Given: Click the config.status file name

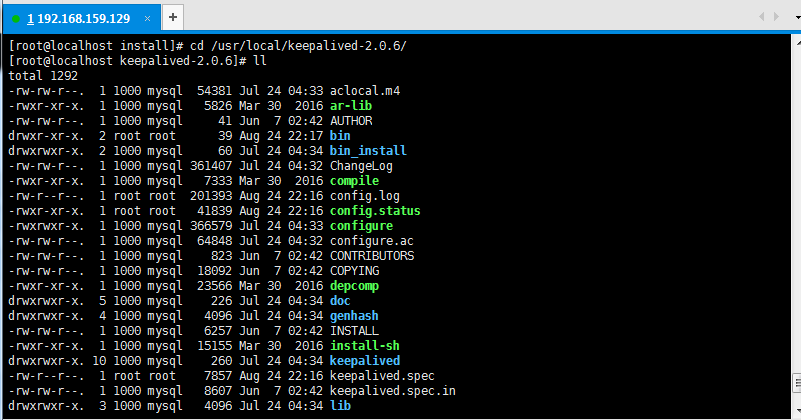Looking at the screenshot, I should click(x=375, y=211).
